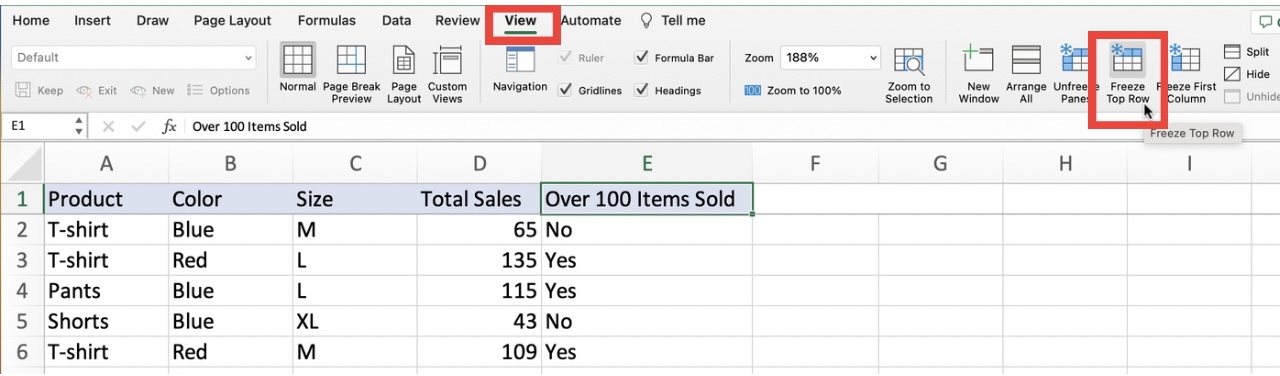
Task: Click Freeze Top Row
Action: tap(1127, 74)
